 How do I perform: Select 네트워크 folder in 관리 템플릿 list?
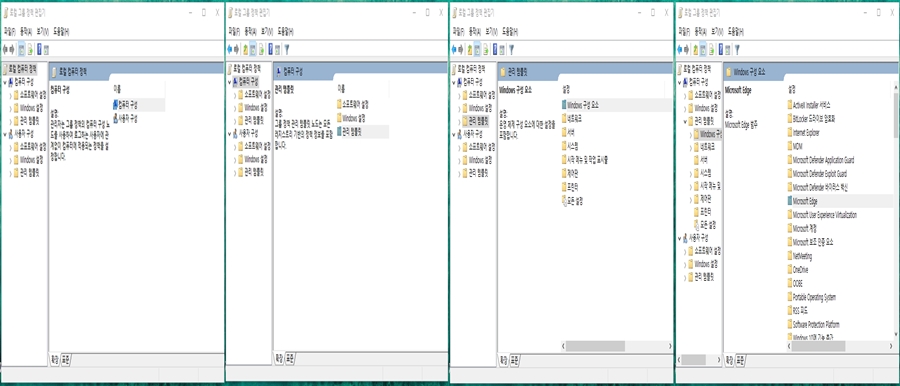tap(571, 118)
